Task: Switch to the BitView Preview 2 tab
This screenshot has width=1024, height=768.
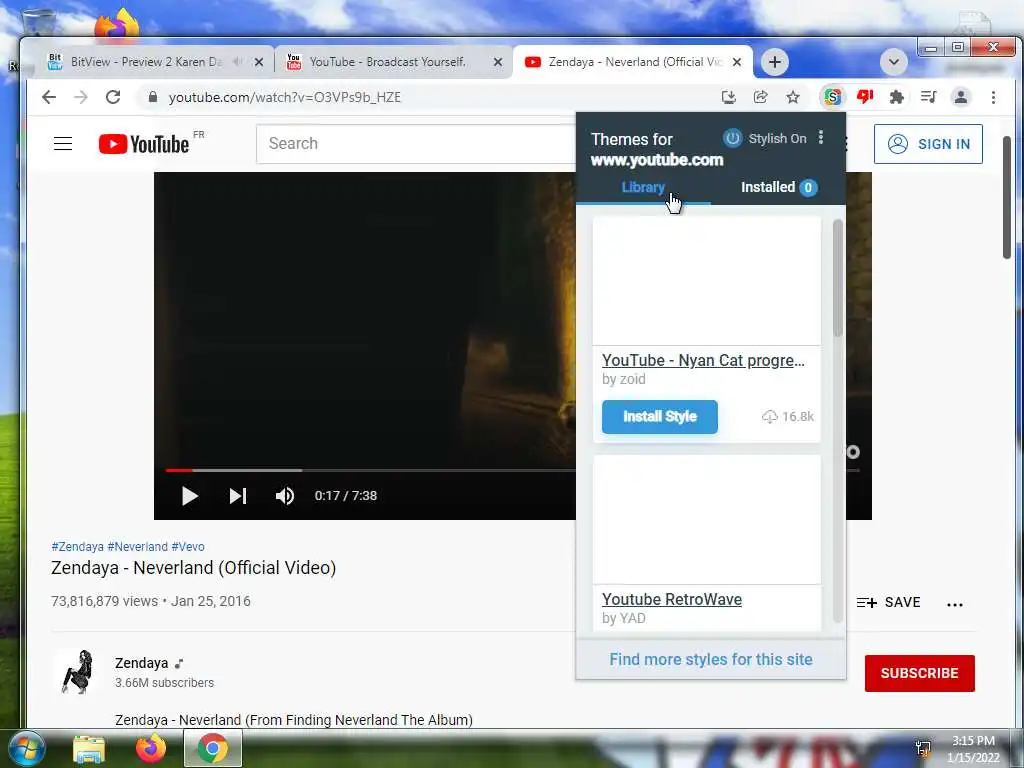Action: [x=145, y=61]
